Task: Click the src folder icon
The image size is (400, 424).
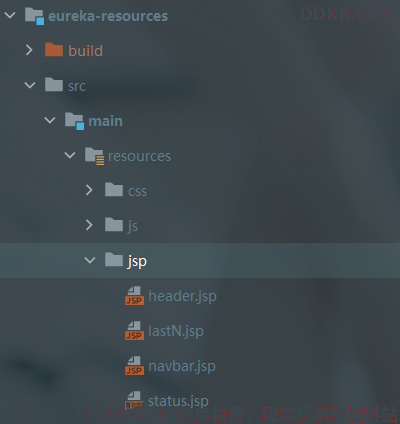Action: pos(54,85)
